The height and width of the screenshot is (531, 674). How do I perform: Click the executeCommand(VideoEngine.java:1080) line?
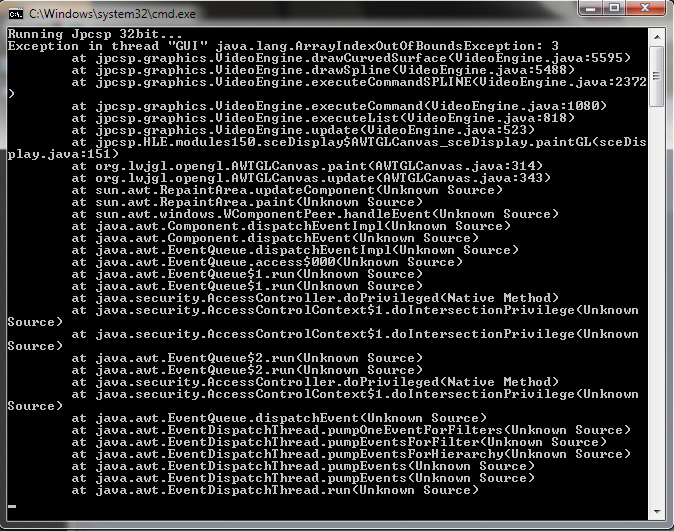(339, 106)
